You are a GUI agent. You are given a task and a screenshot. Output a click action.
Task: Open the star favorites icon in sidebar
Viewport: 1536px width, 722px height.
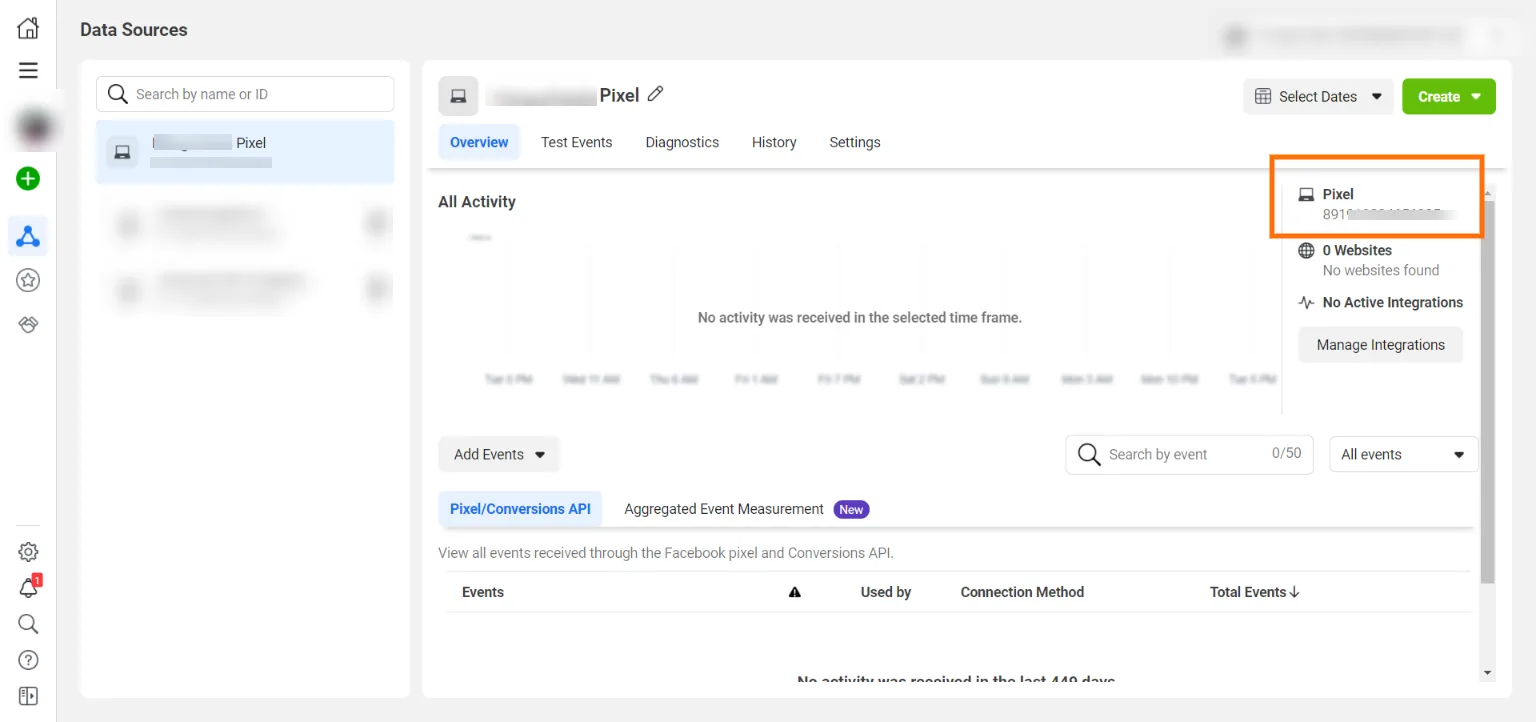(27, 280)
